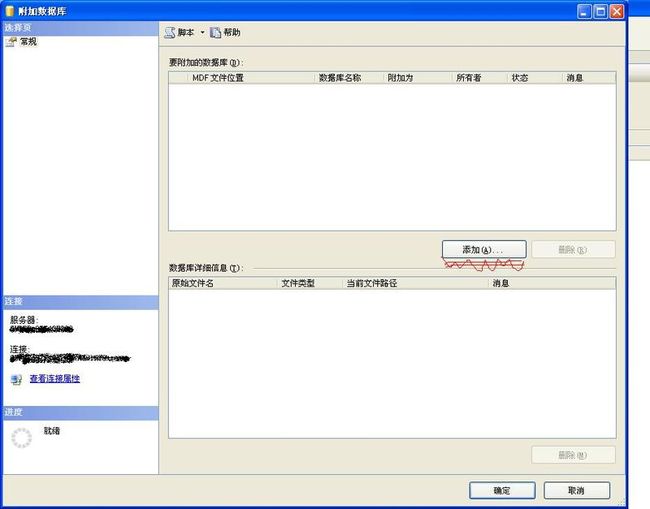Image resolution: width=650 pixels, height=509 pixels.
Task: Open 查看连接属性 link
Action: (x=55, y=378)
